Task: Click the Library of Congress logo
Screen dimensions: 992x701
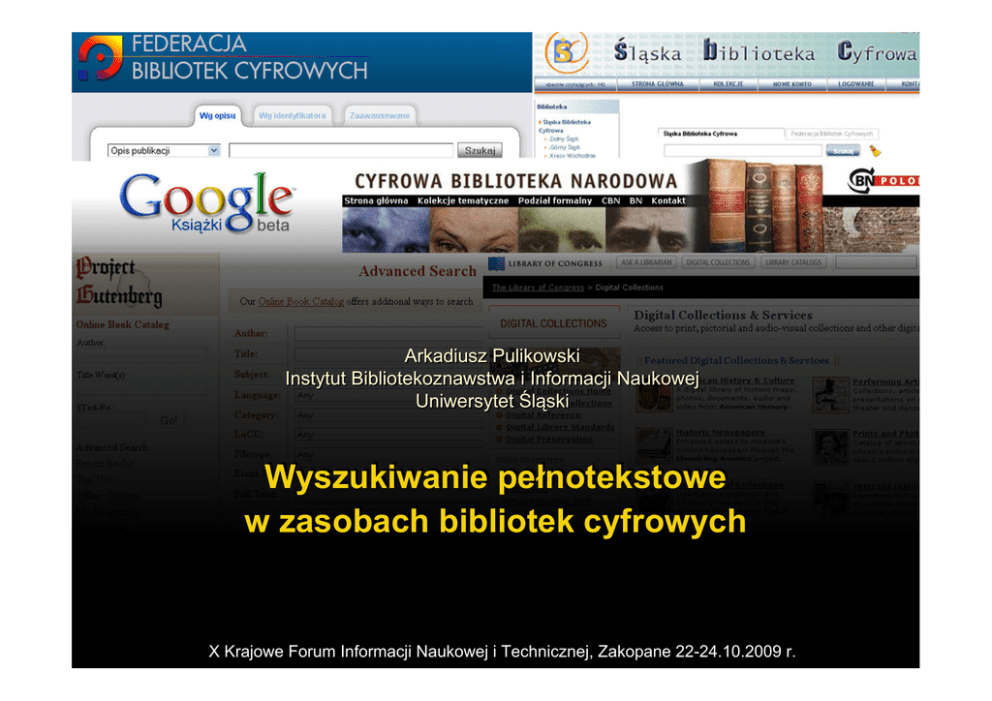Action: tap(545, 263)
